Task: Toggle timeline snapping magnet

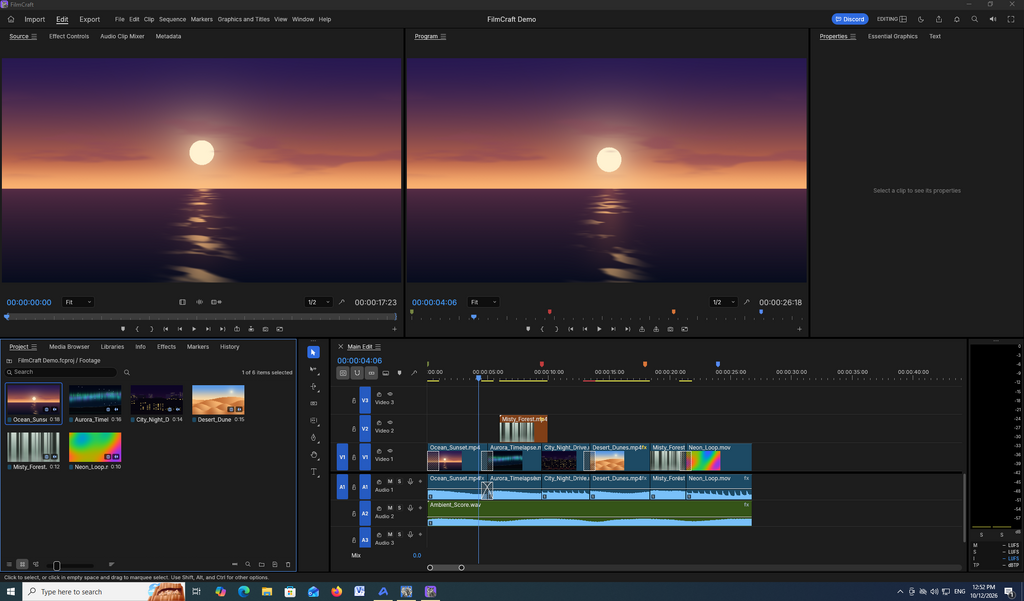Action: tap(357, 373)
